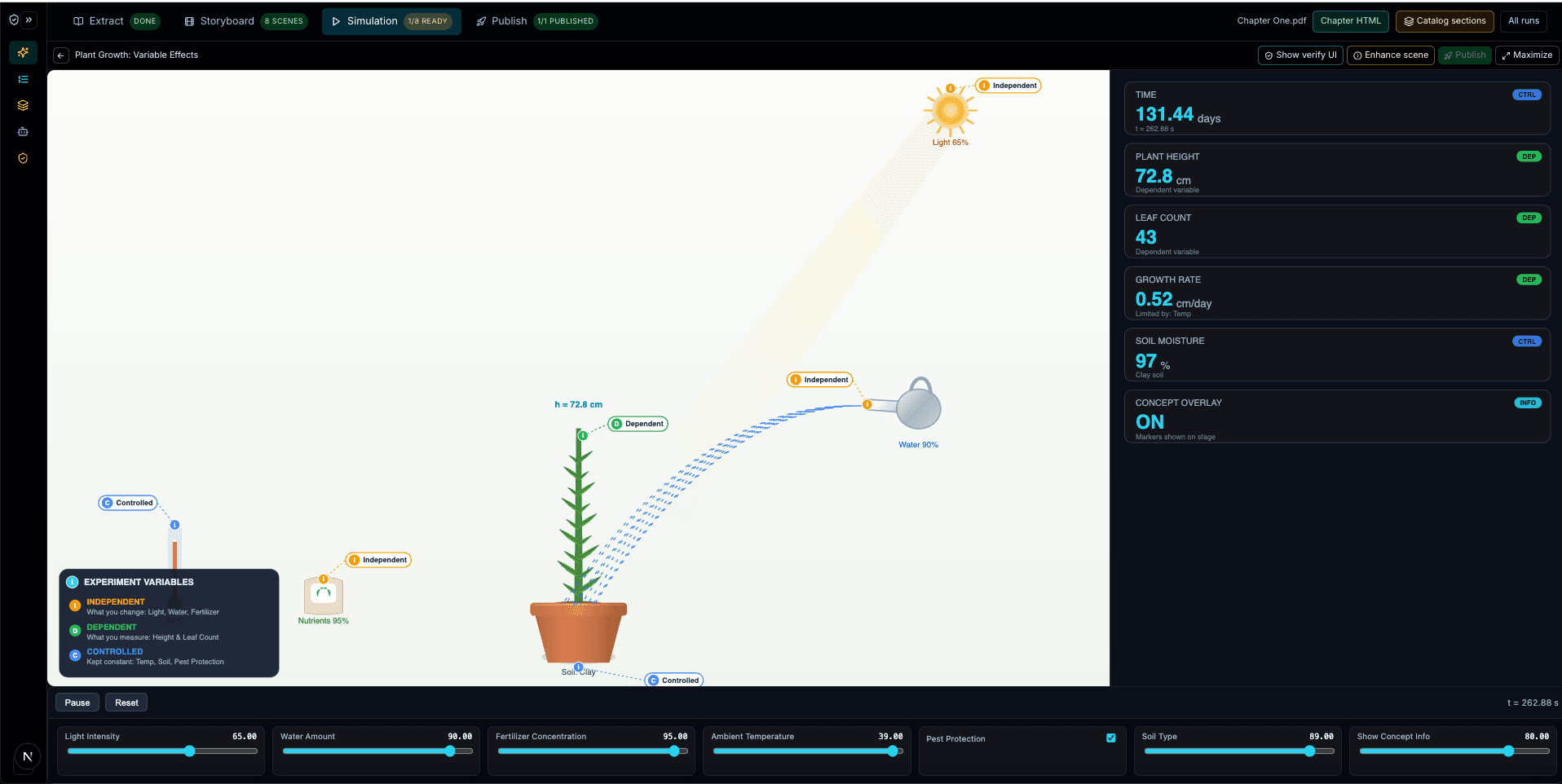Click the Concept Overlay ON card
This screenshot has width=1562, height=784.
pyautogui.click(x=1337, y=416)
